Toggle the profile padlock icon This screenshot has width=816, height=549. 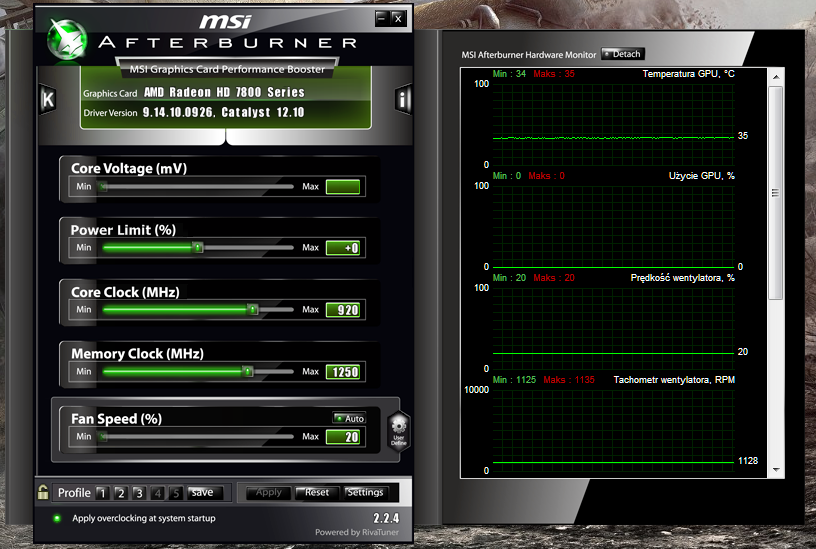tap(43, 492)
